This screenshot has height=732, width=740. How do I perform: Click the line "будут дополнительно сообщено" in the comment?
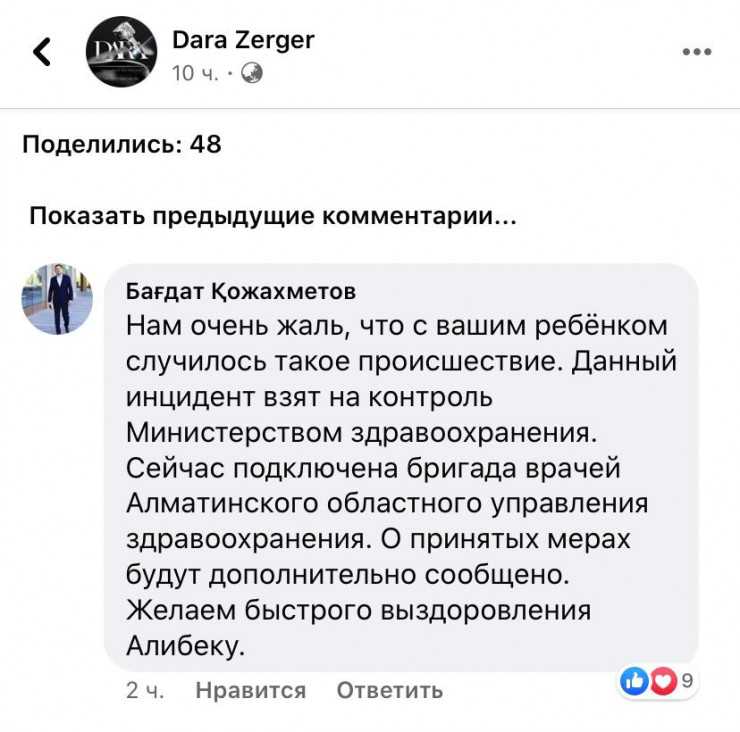[x=348, y=575]
